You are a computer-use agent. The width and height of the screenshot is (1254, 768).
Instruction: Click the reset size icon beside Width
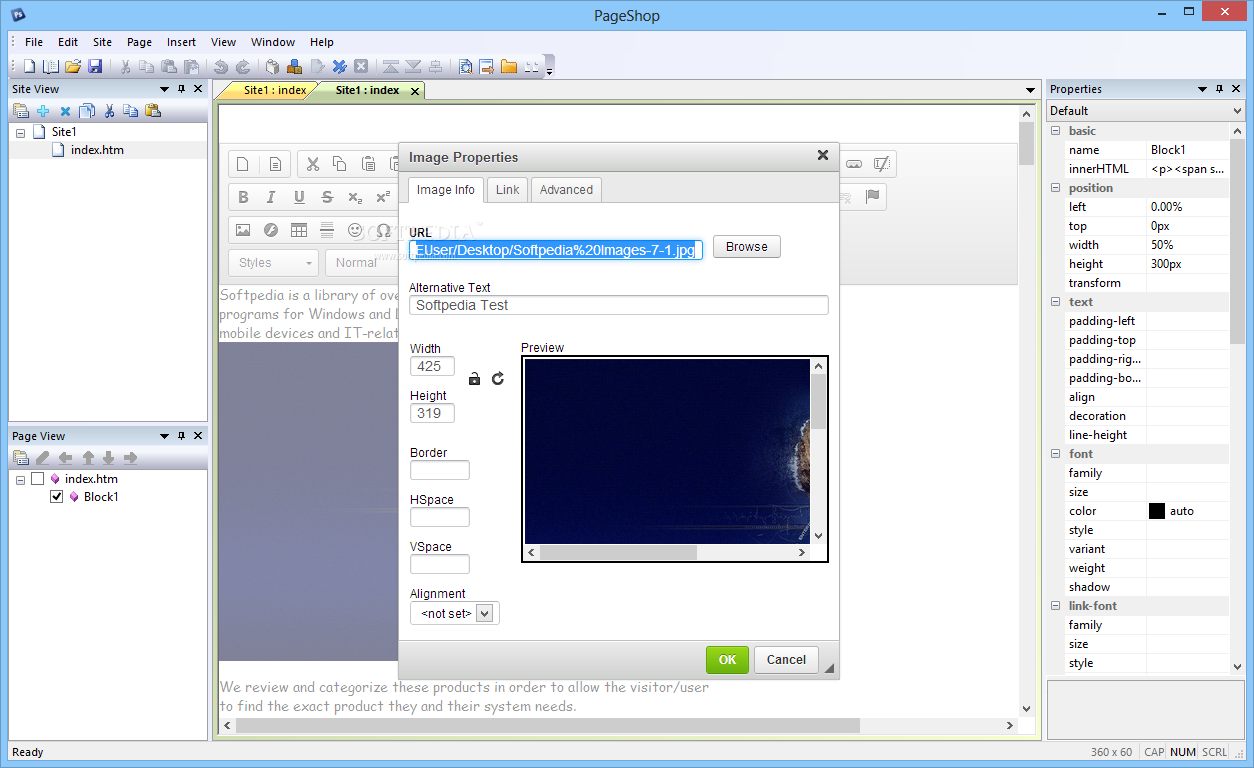(x=498, y=378)
